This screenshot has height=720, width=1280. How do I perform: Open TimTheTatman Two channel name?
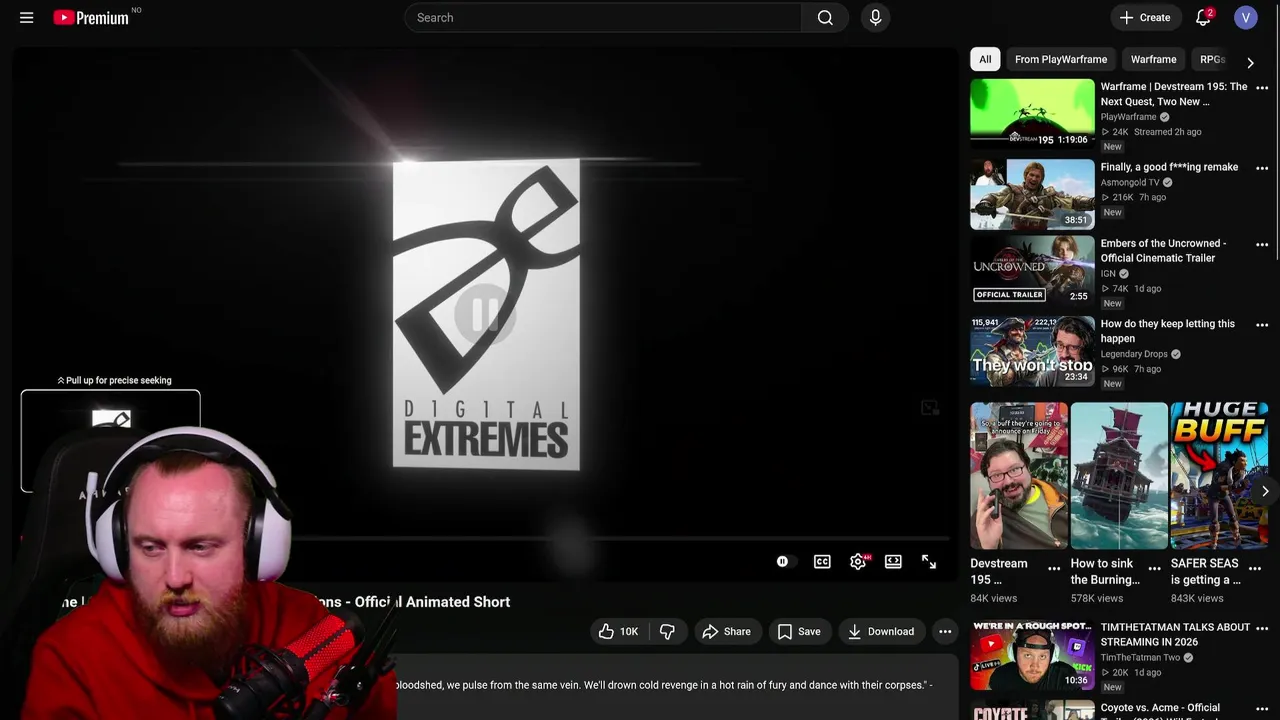click(x=1140, y=658)
